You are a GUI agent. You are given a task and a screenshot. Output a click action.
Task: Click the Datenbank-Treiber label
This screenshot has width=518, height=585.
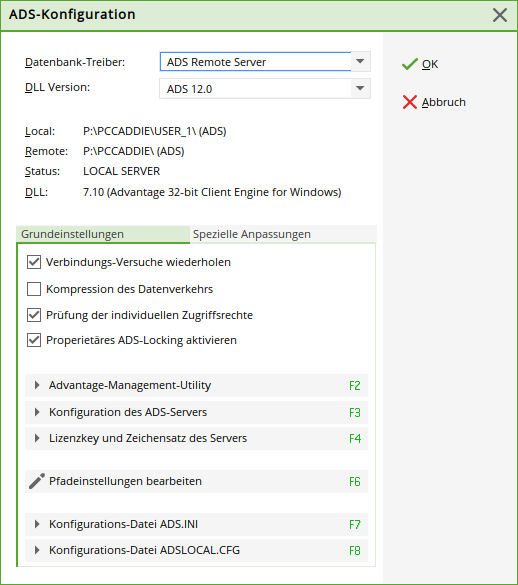click(x=75, y=62)
